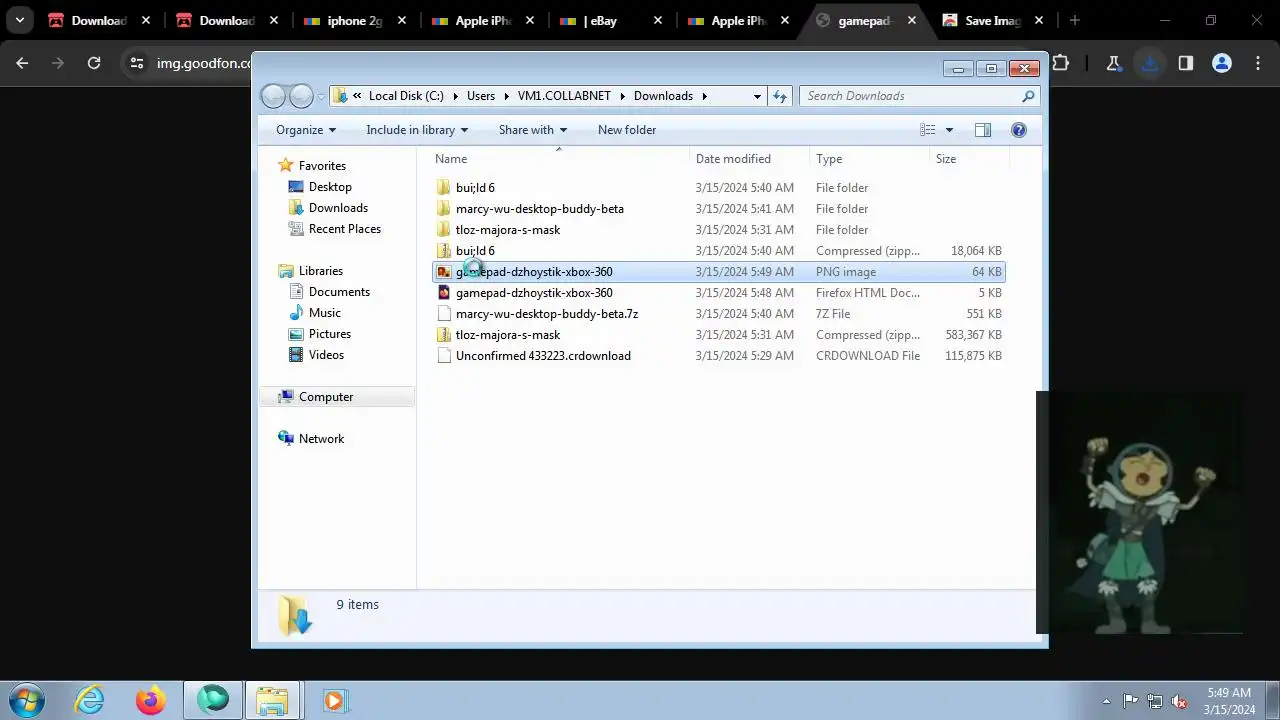Open a new browser tab
The height and width of the screenshot is (720, 1280).
click(x=1075, y=21)
